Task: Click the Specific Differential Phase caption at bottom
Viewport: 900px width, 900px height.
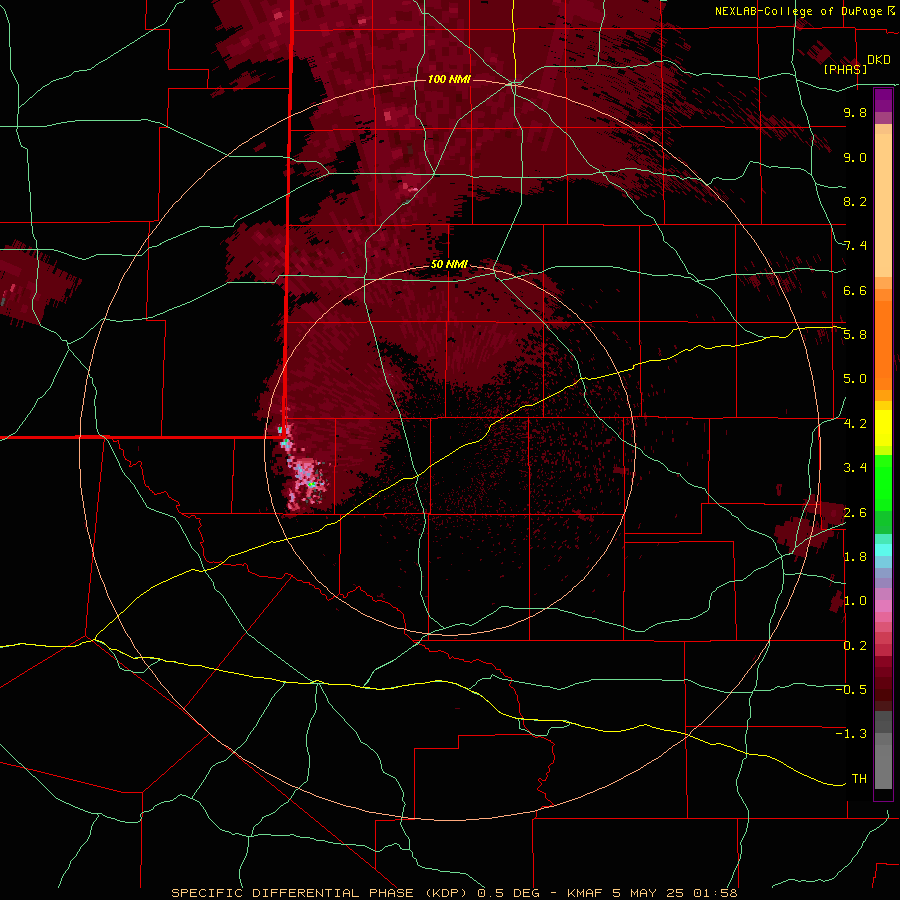Action: [454, 893]
